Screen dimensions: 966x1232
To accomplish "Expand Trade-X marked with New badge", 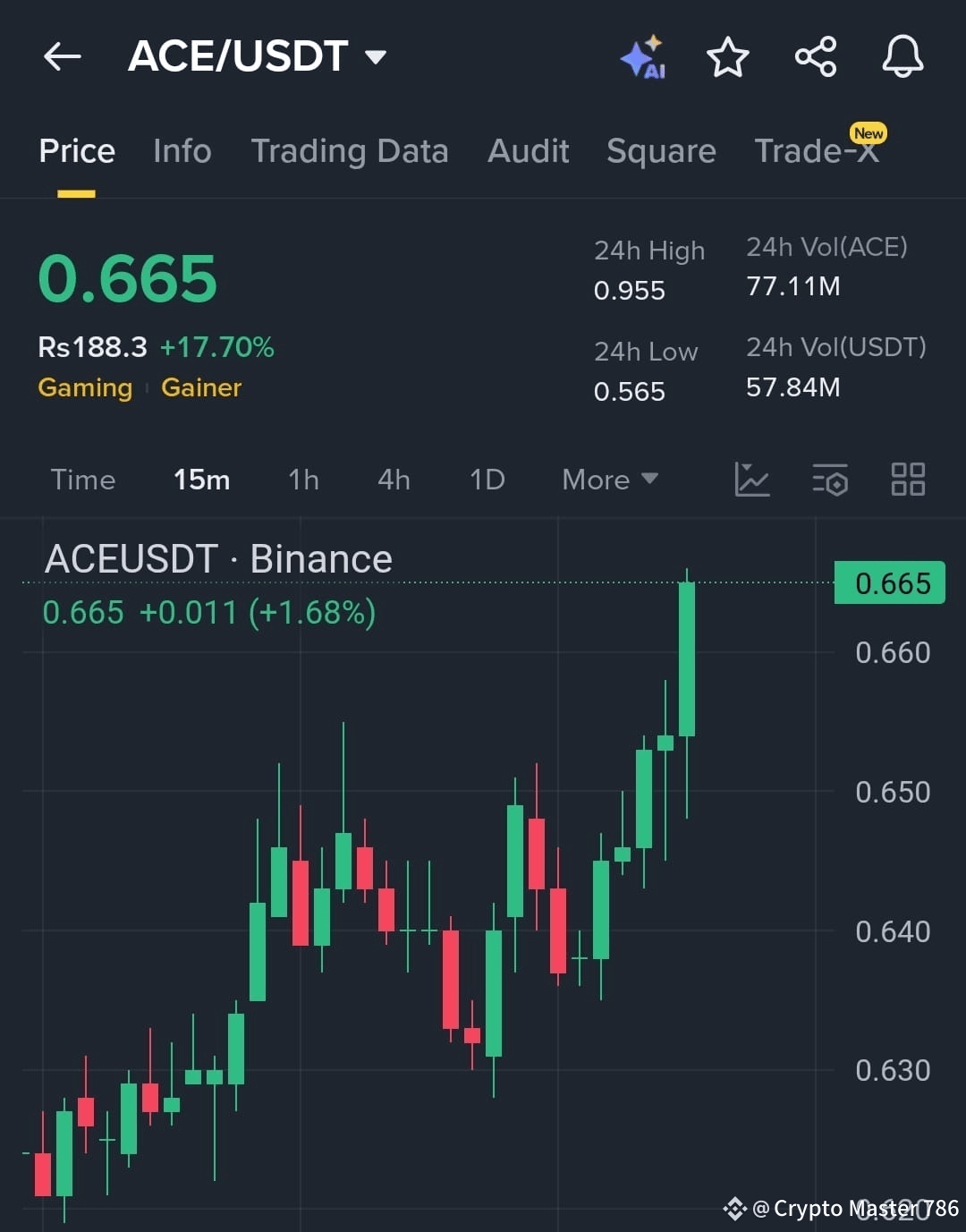I will click(x=817, y=150).
